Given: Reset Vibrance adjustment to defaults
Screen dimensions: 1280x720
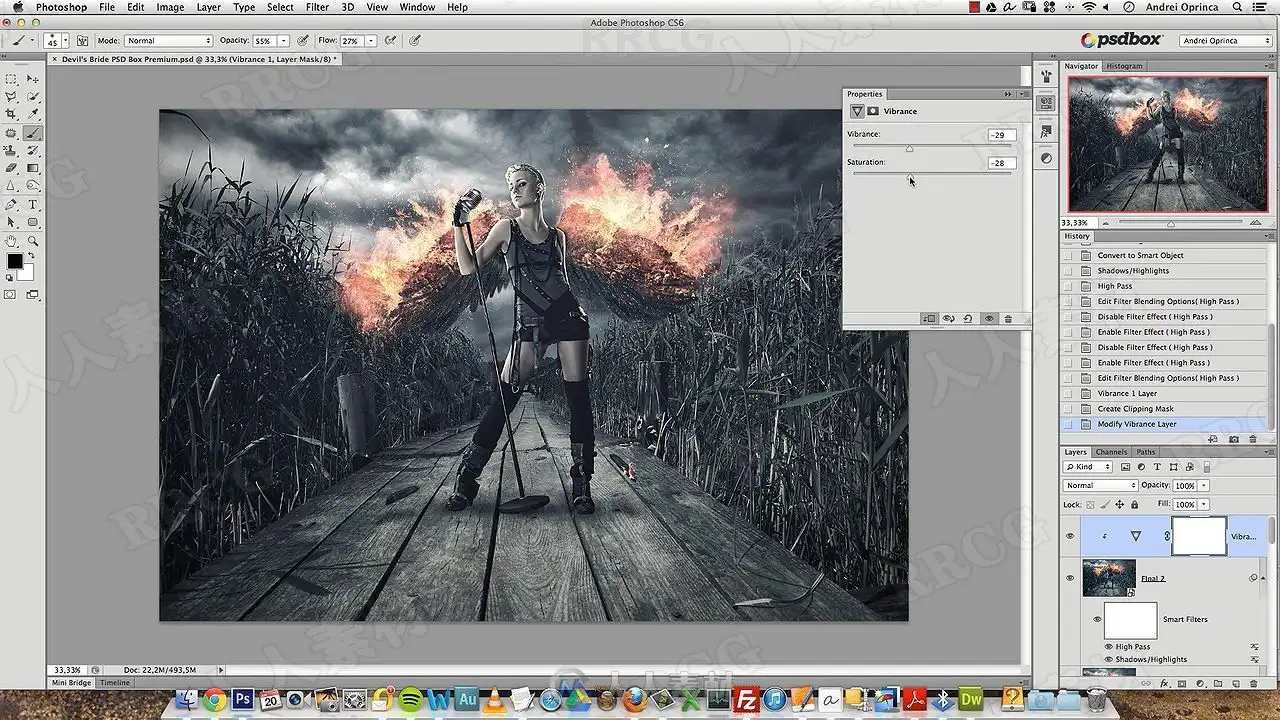Looking at the screenshot, I should [x=968, y=319].
